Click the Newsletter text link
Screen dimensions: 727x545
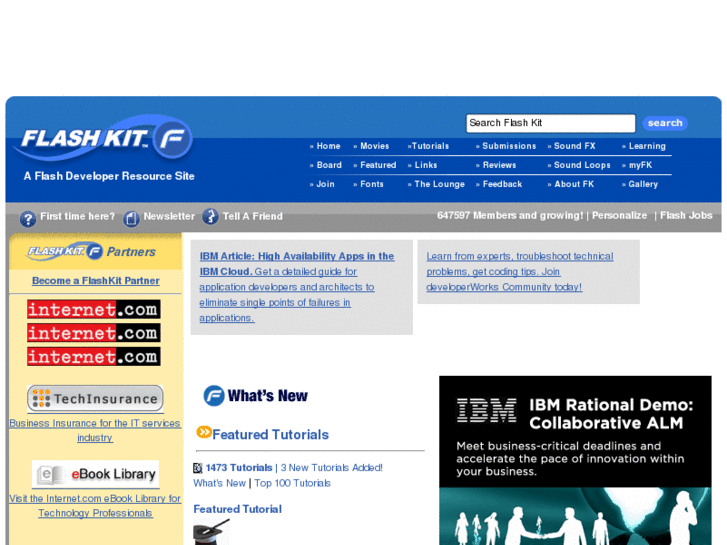169,216
